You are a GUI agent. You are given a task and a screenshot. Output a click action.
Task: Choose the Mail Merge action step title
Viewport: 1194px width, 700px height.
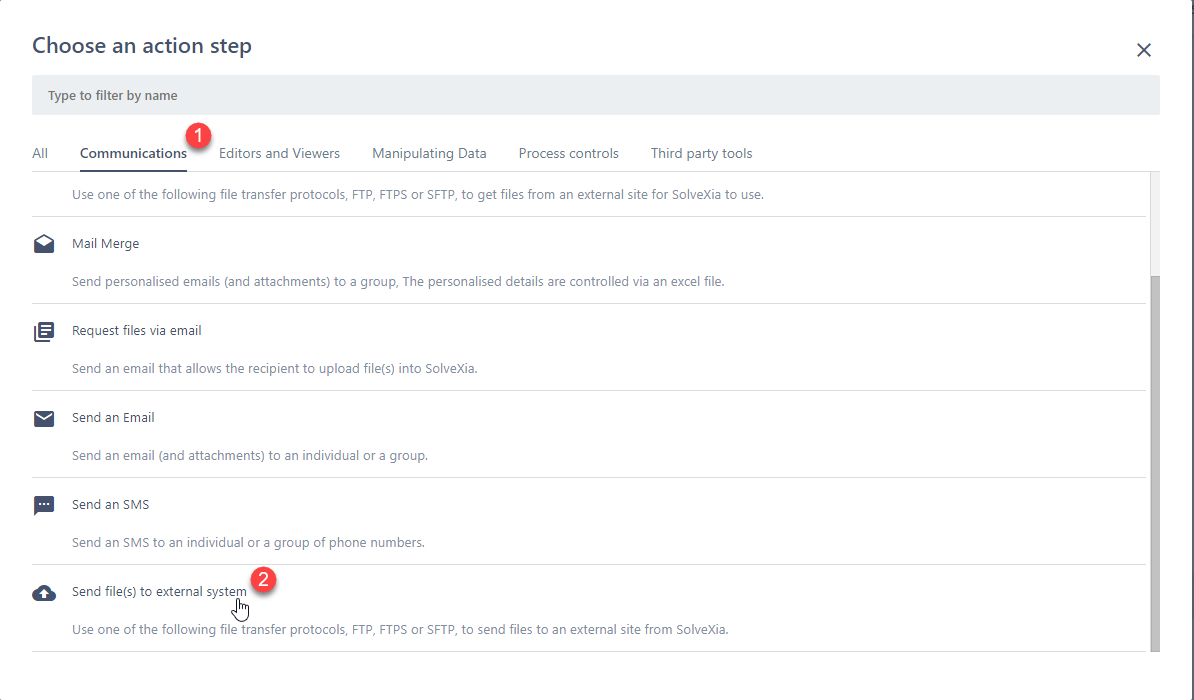[x=106, y=244]
